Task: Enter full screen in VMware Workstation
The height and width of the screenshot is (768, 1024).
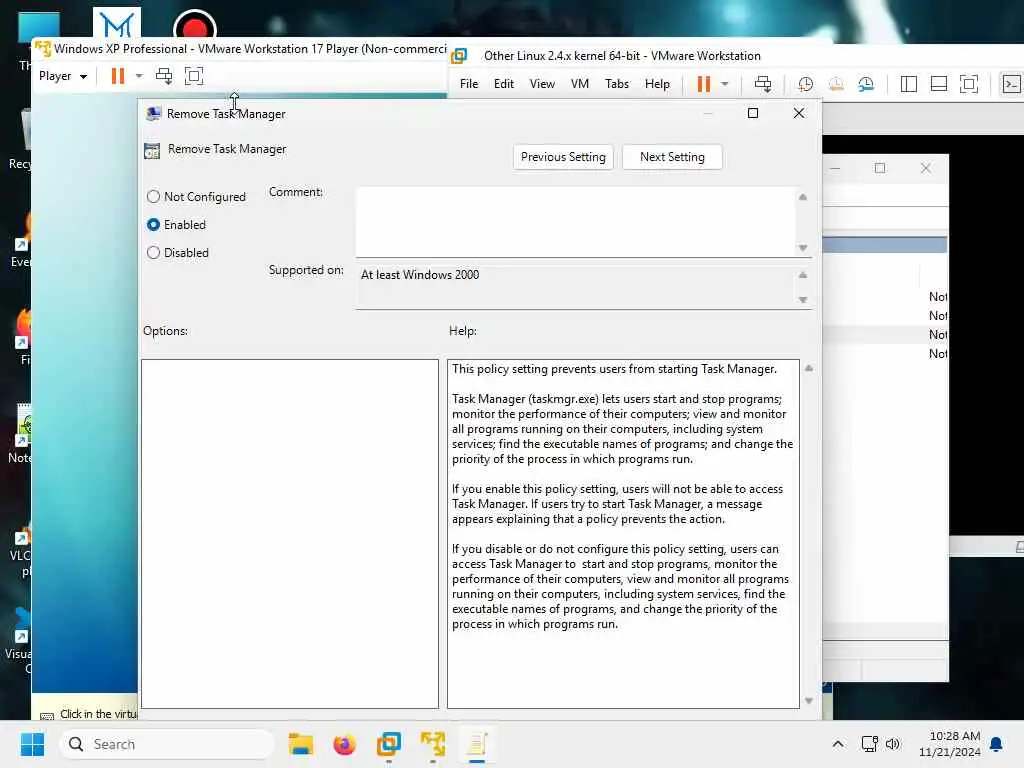Action: tap(968, 84)
